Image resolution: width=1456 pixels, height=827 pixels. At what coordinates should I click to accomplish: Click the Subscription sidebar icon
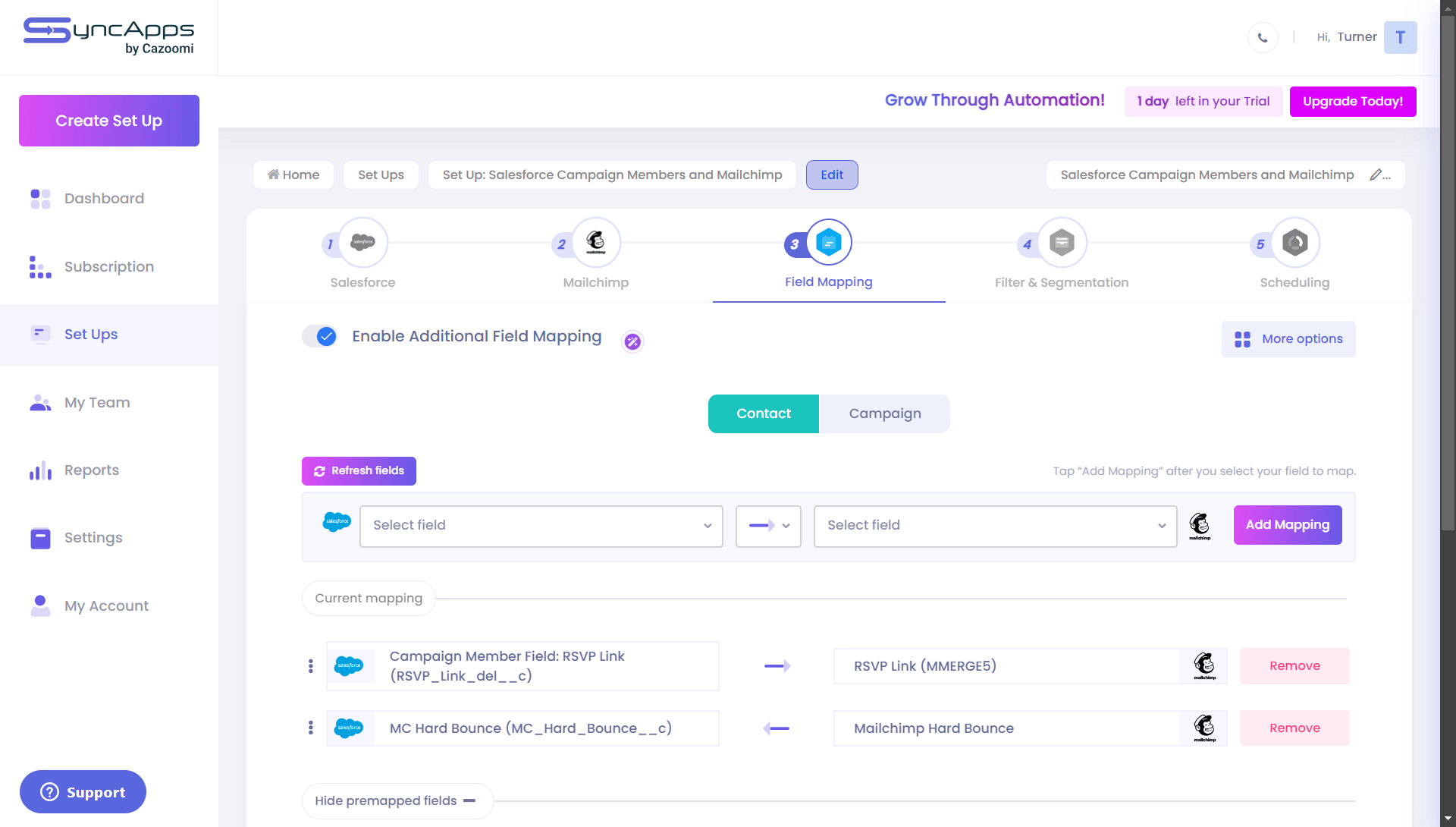click(40, 267)
